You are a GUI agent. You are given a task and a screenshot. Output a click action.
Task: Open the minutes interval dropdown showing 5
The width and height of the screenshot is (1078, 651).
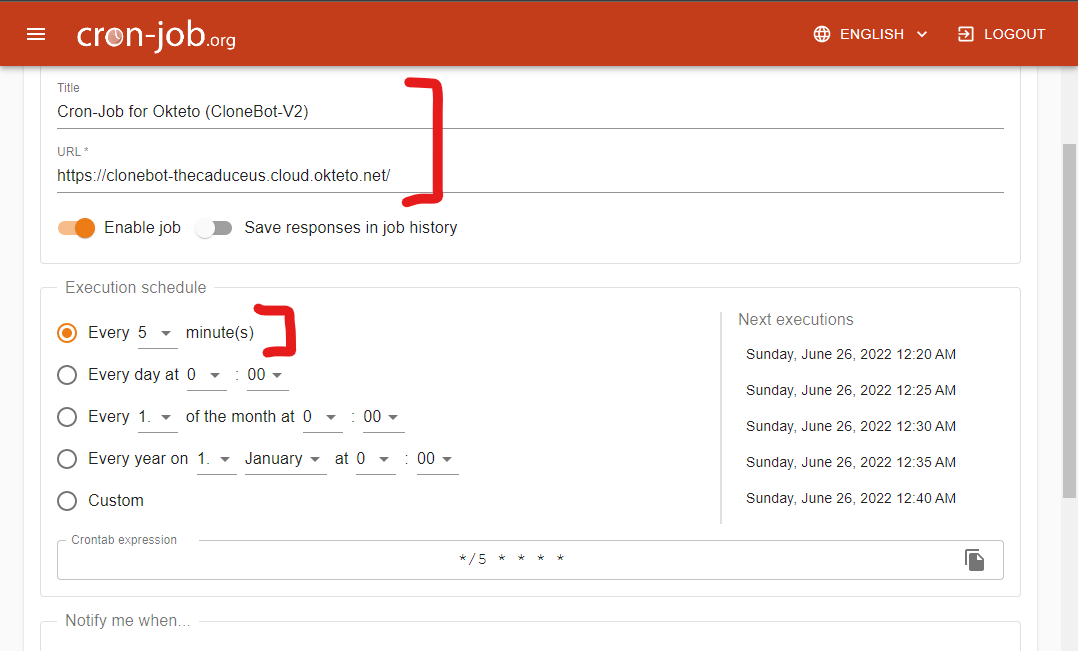point(157,333)
